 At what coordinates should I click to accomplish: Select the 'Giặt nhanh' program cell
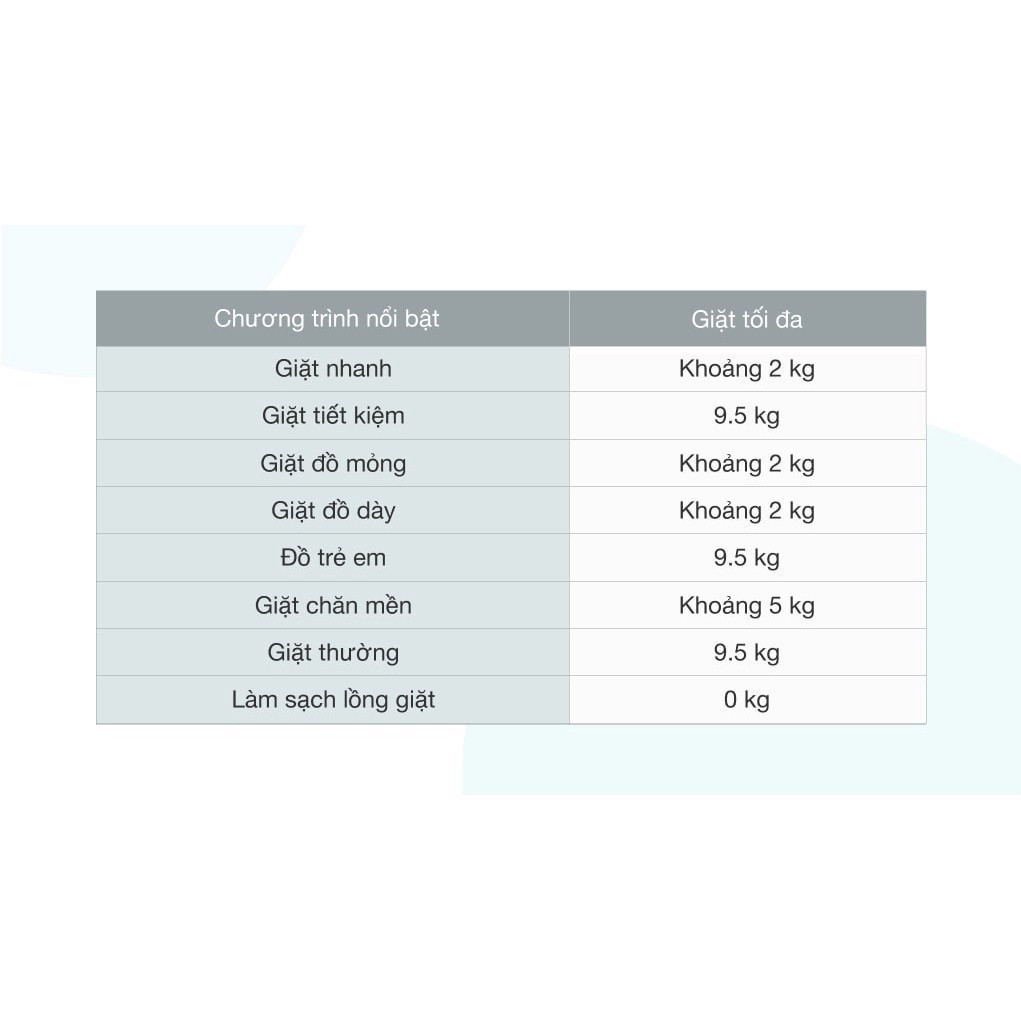[333, 369]
